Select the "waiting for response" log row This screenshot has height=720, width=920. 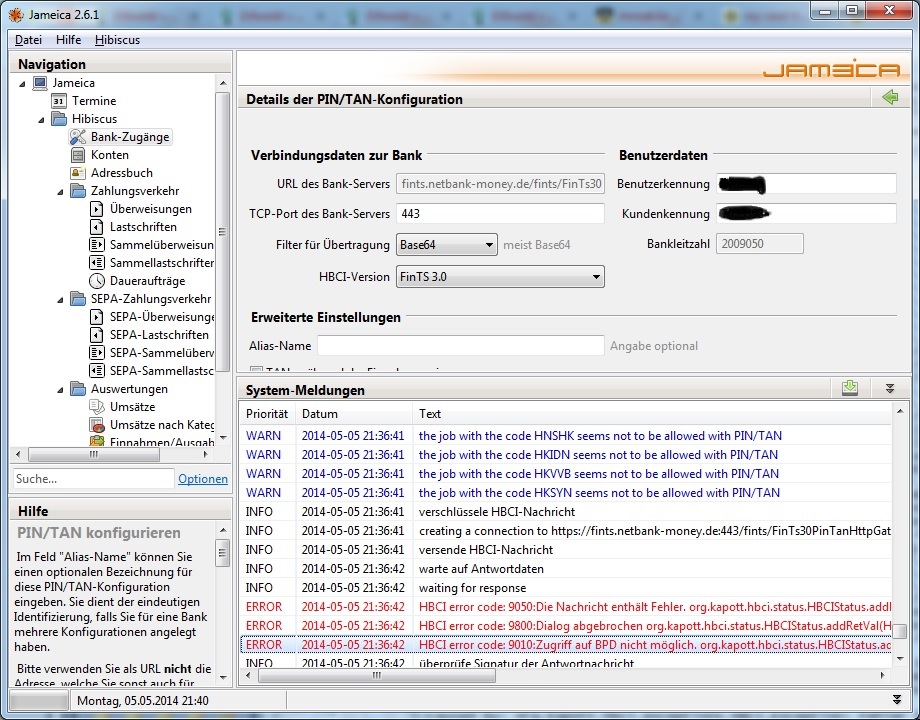tap(566, 588)
